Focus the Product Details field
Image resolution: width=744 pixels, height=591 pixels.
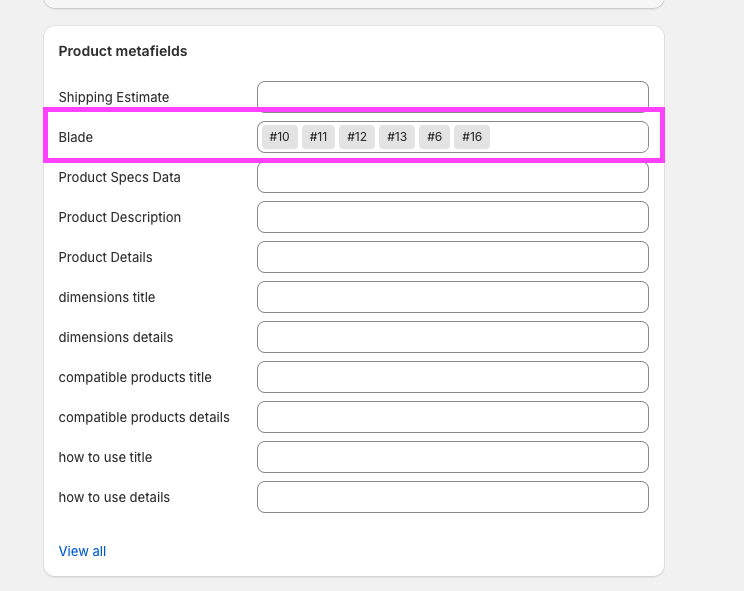452,257
